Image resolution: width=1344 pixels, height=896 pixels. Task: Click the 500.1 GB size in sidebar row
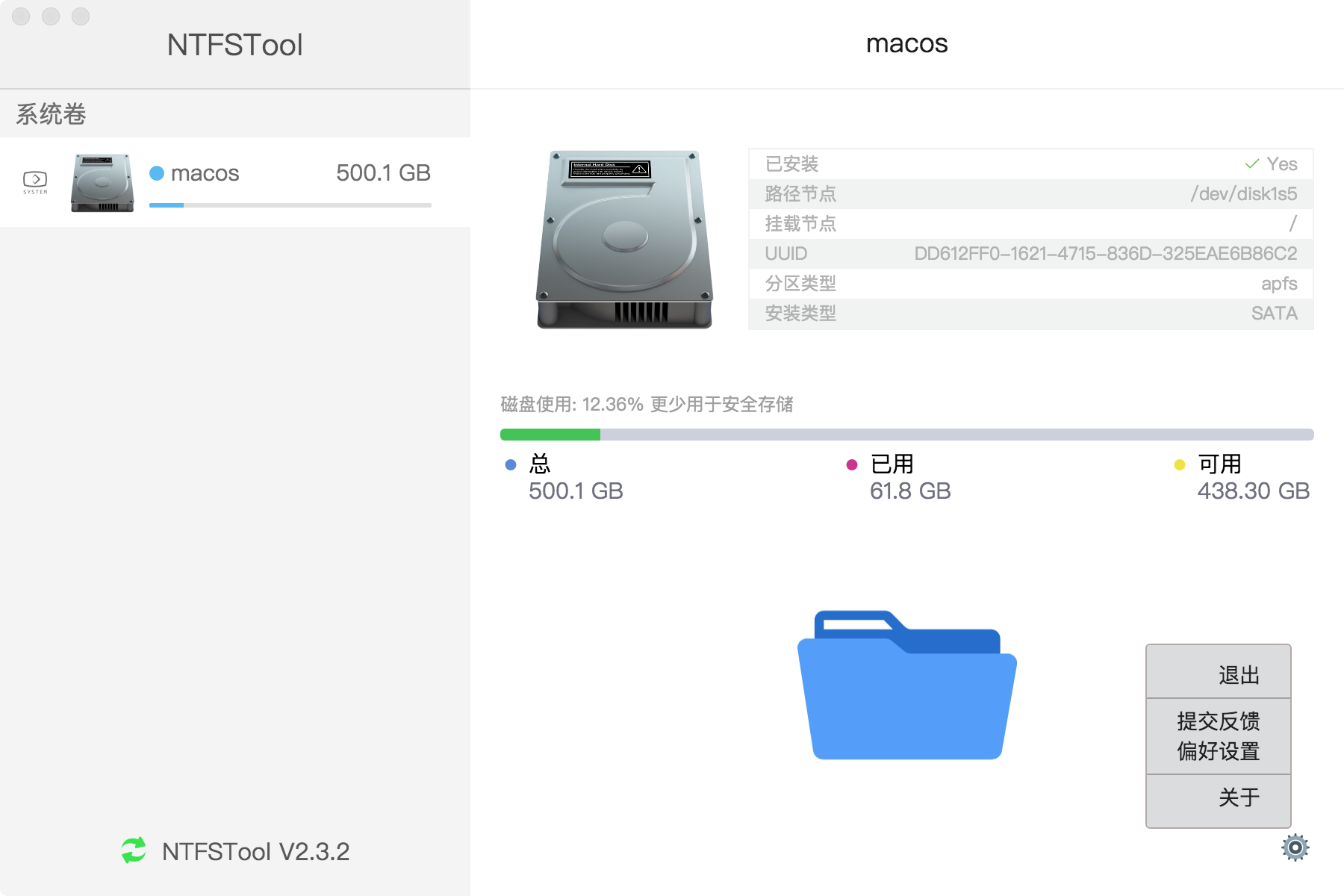[384, 173]
